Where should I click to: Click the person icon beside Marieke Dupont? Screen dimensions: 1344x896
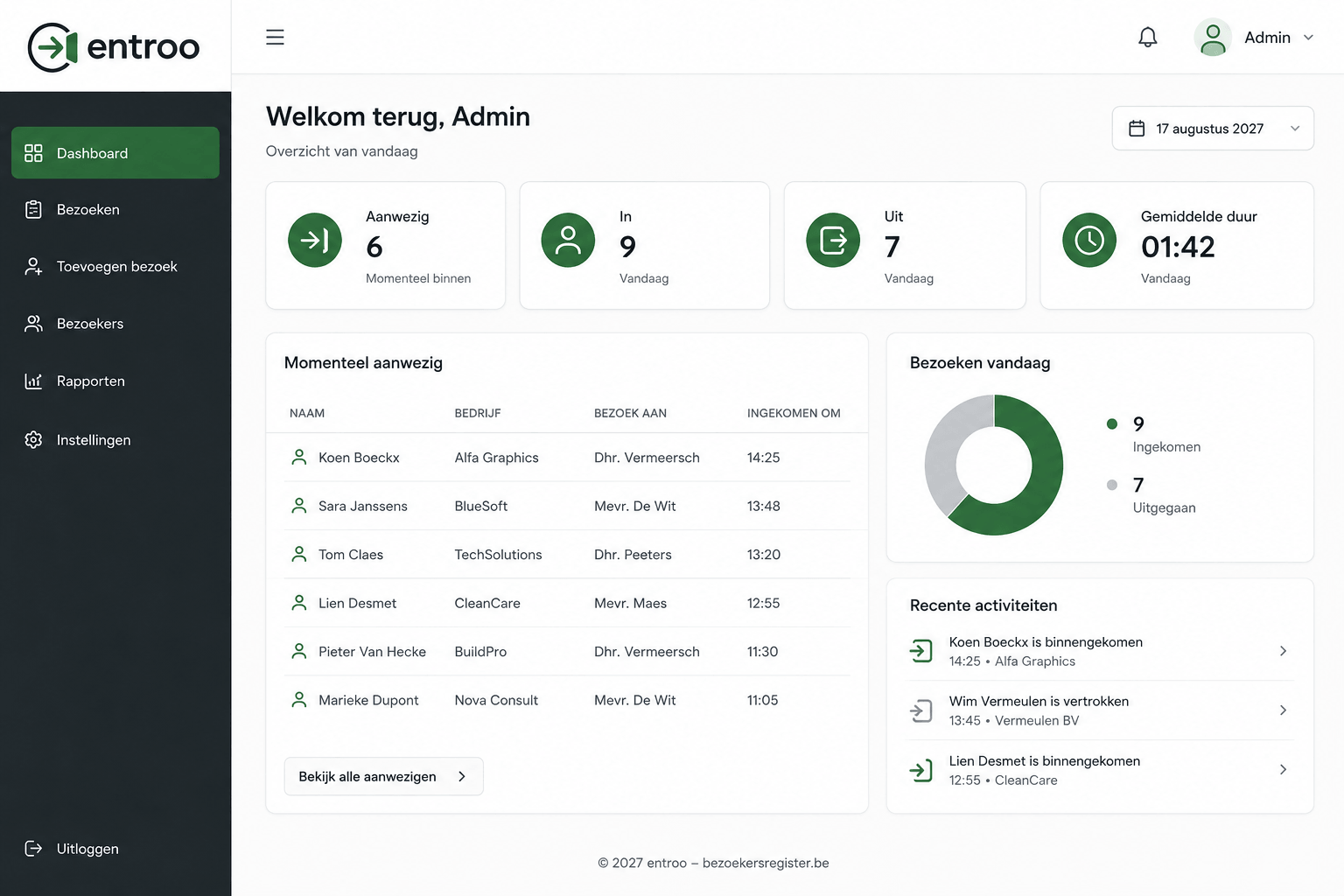[299, 700]
